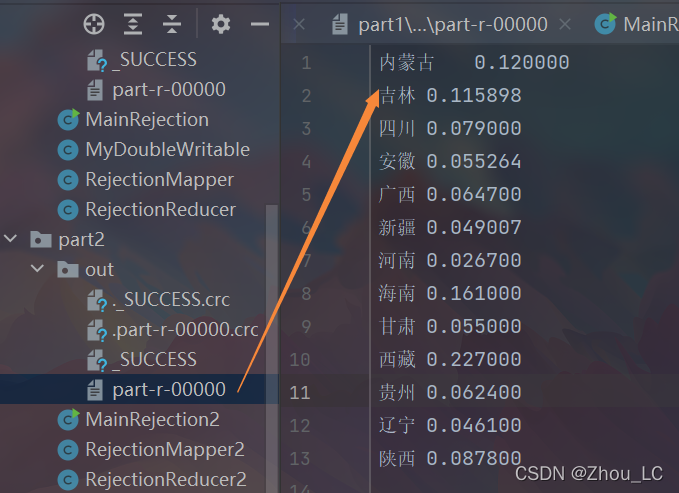Collapse the out folder
The height and width of the screenshot is (493, 679).
38,269
